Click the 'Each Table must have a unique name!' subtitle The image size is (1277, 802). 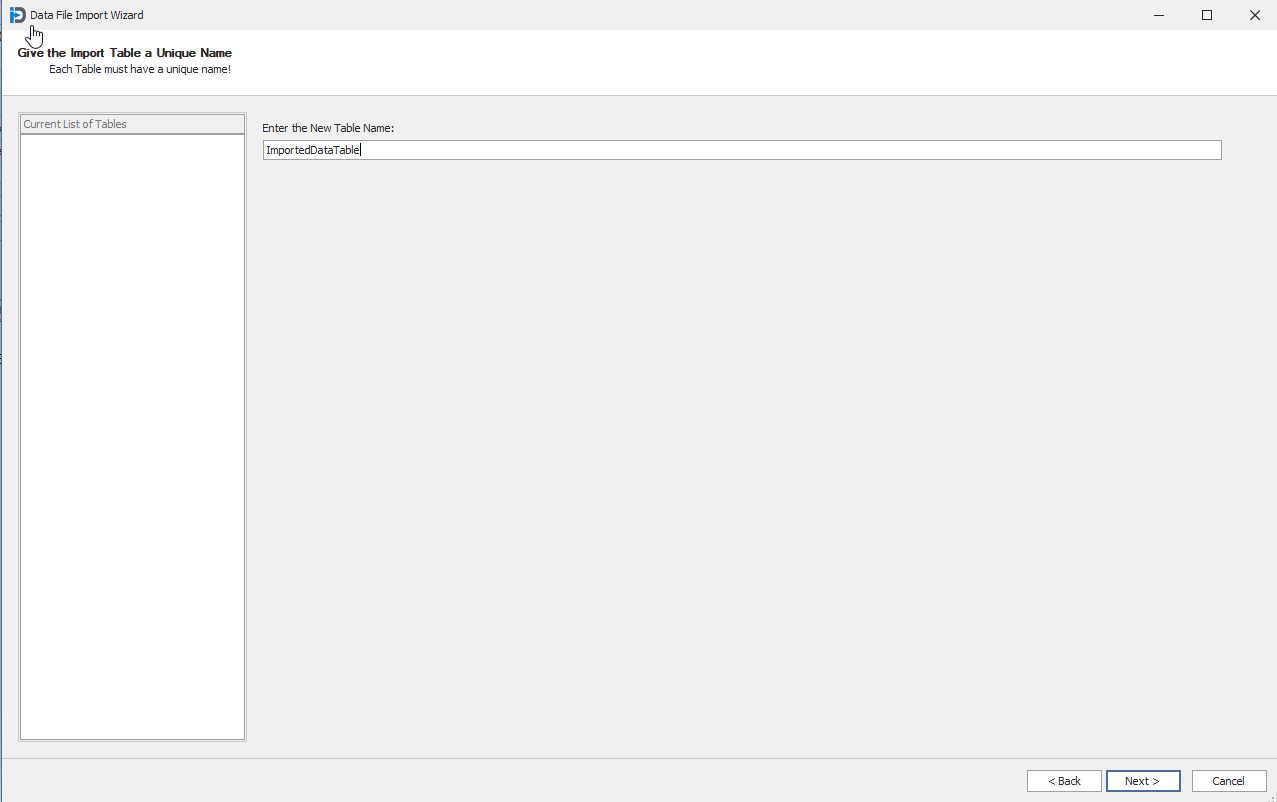pos(140,70)
